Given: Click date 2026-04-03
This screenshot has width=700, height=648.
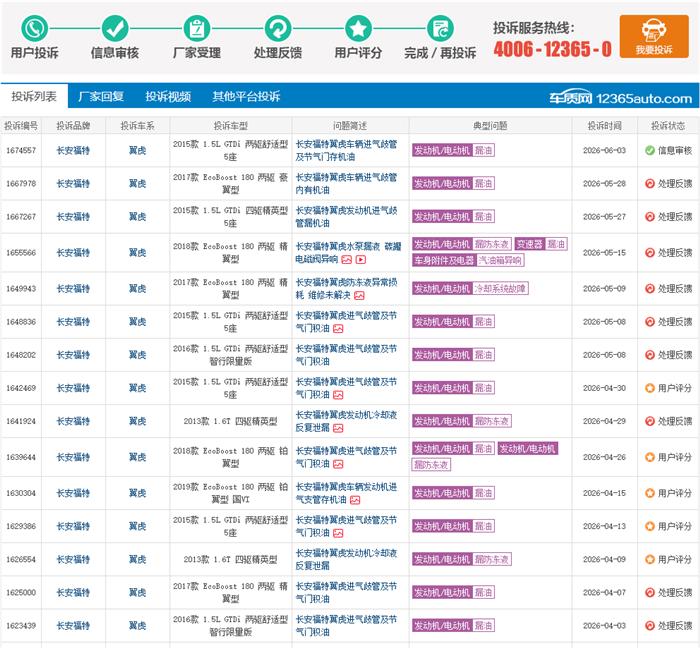Looking at the screenshot, I should coord(604,626).
